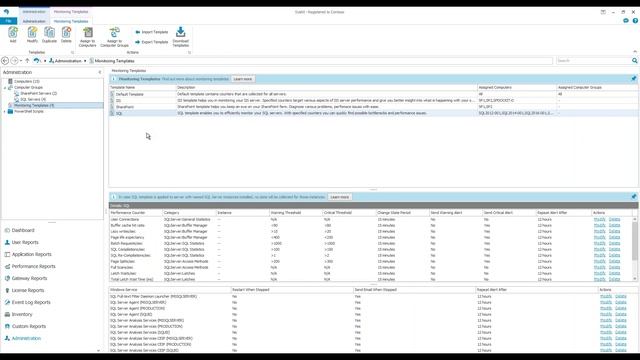Open the Actions group dialog launcher
The image size is (640, 360).
click(x=189, y=53)
